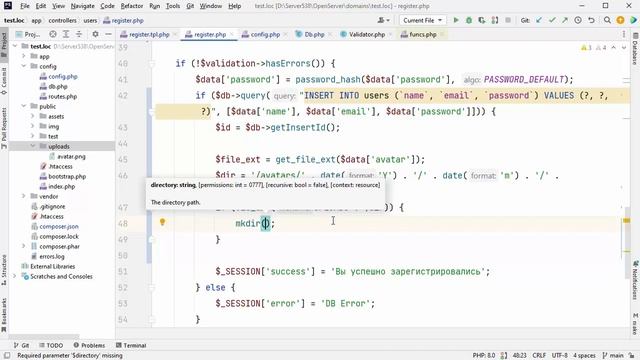Expand the app folder

click(x=24, y=56)
